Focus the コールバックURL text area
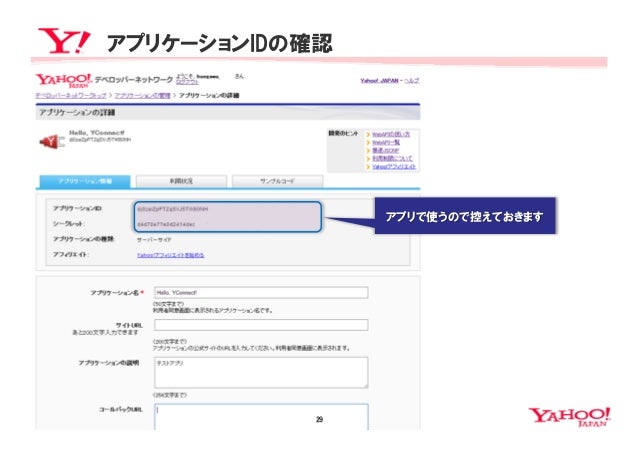 click(261, 417)
